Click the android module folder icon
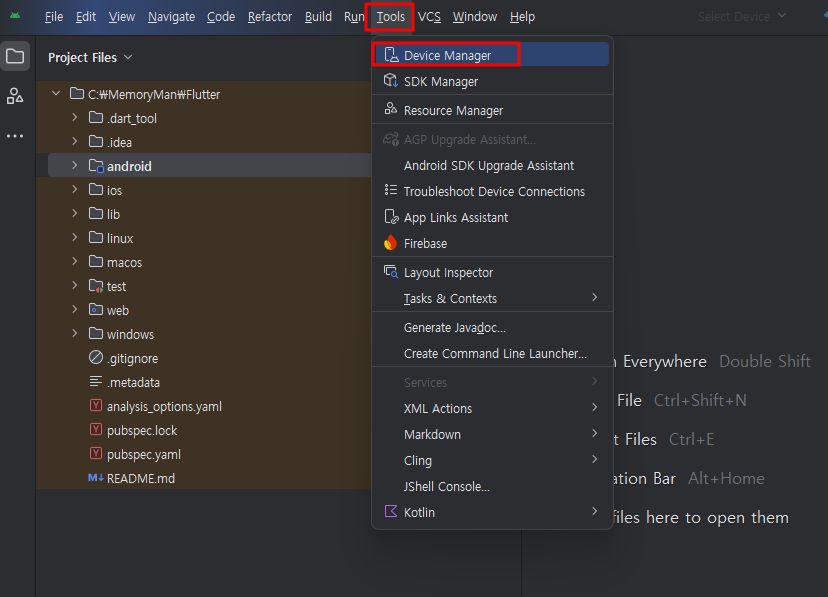This screenshot has height=597, width=828. coord(96,166)
